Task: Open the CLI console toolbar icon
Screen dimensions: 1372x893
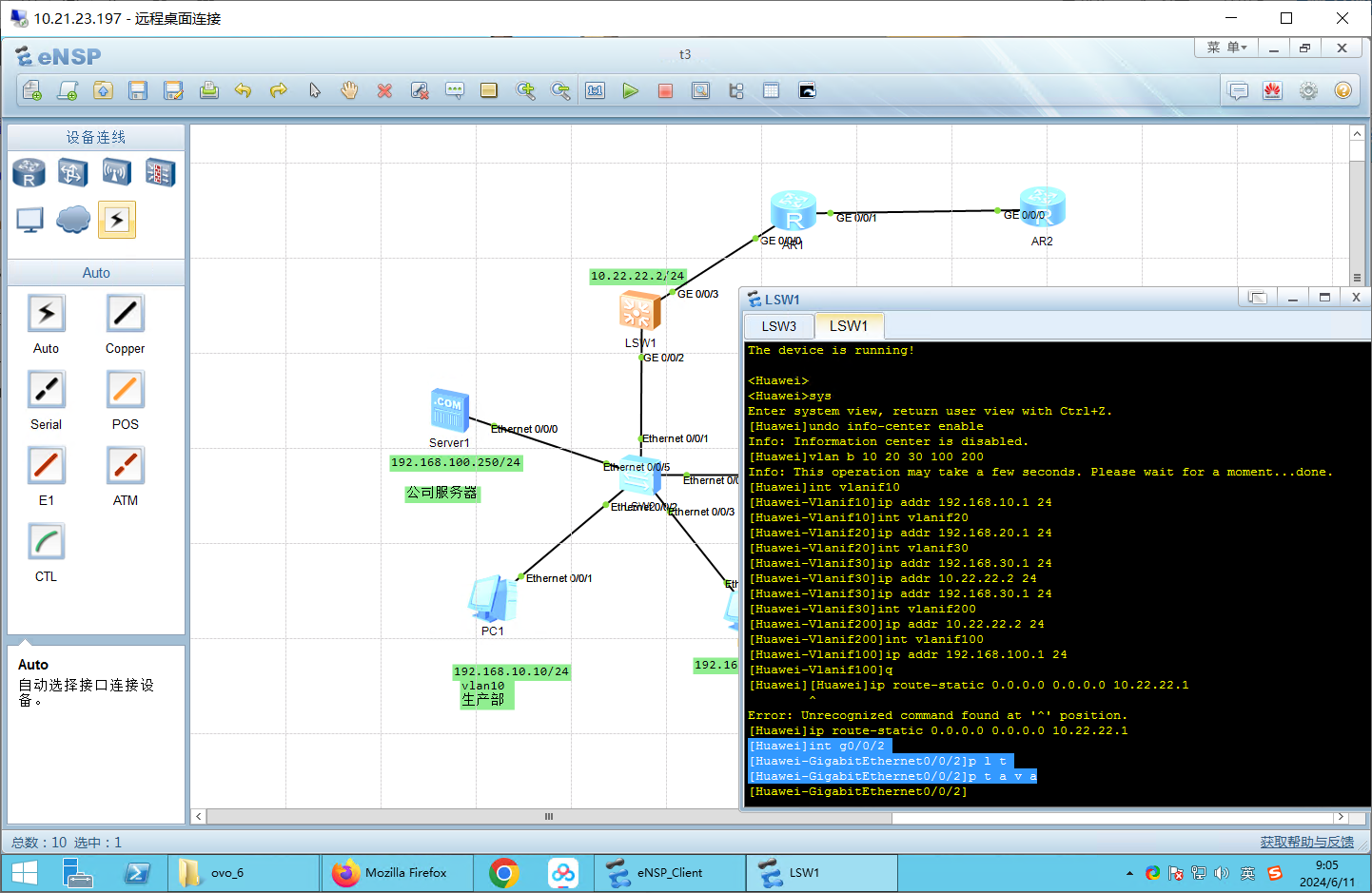Action: (807, 90)
